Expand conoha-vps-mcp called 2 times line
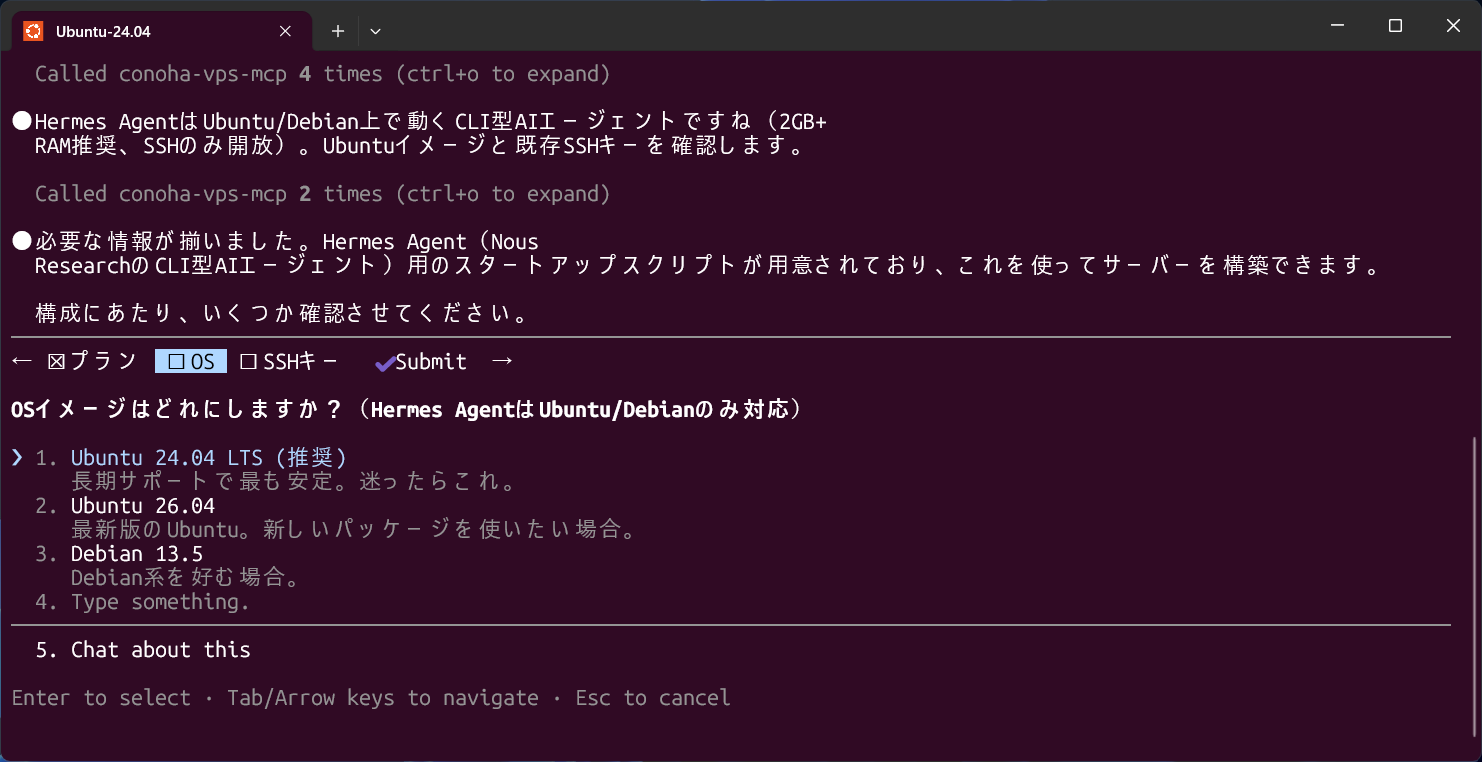Screen dimensions: 1482x762 click(x=322, y=194)
